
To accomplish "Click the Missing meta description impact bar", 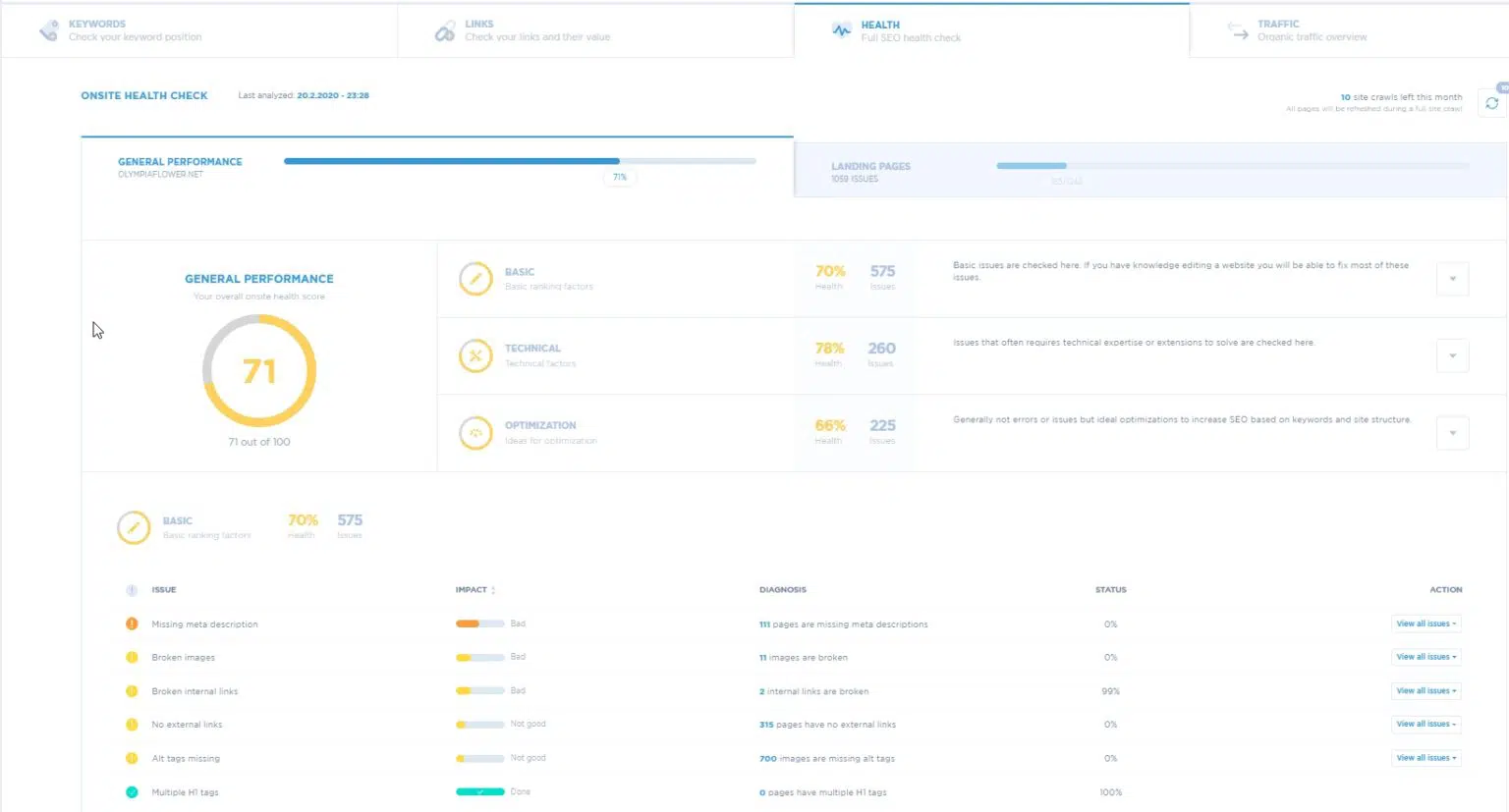I will pos(479,623).
